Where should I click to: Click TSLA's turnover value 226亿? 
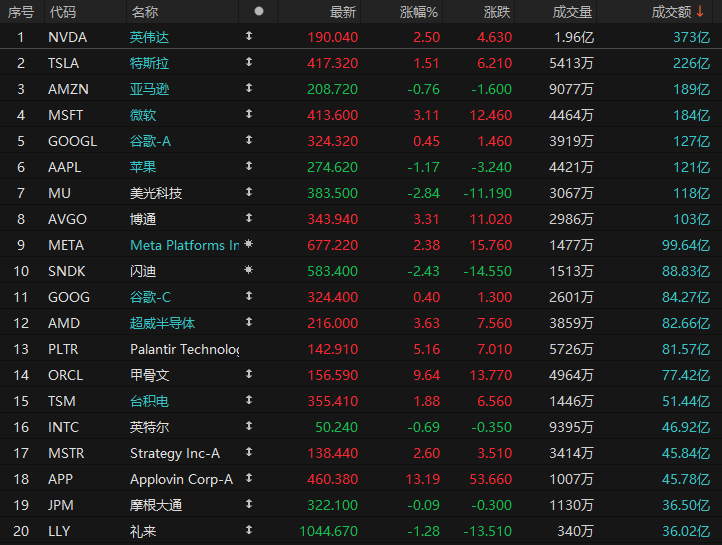[x=691, y=63]
